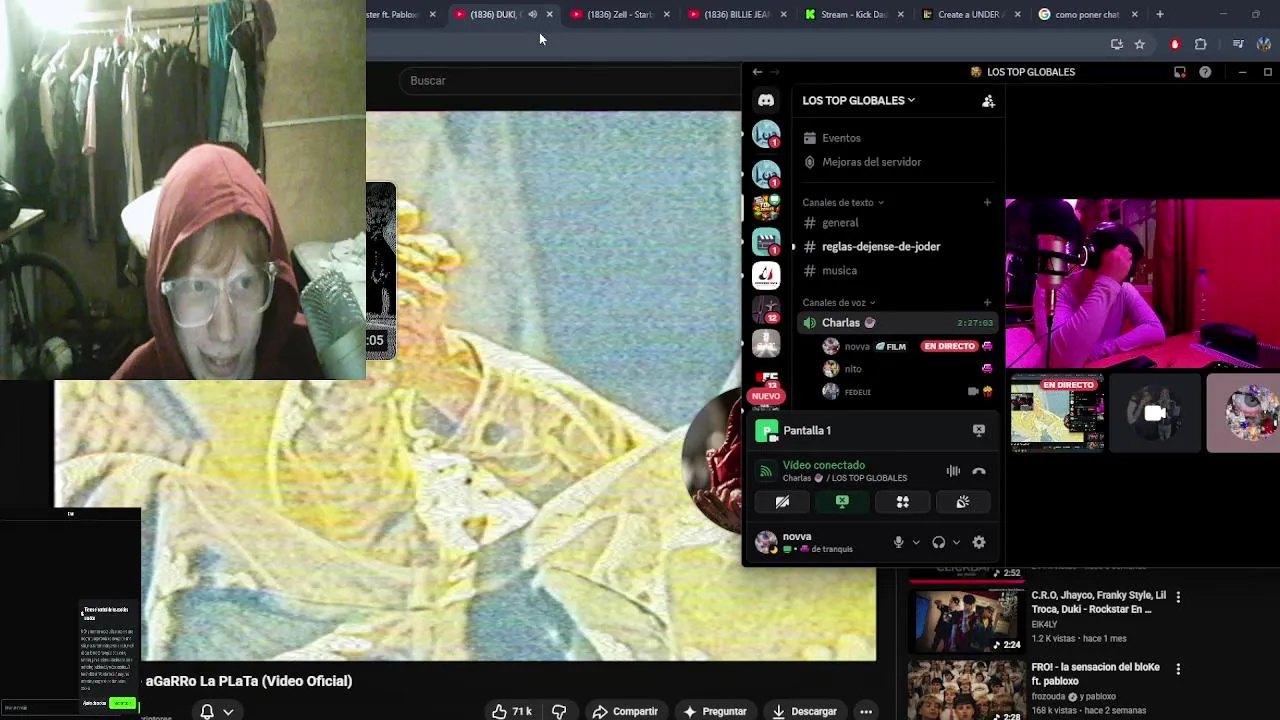Screen dimensions: 1280x720
Task: Toggle screen share in Discord voice panel
Action: point(842,502)
